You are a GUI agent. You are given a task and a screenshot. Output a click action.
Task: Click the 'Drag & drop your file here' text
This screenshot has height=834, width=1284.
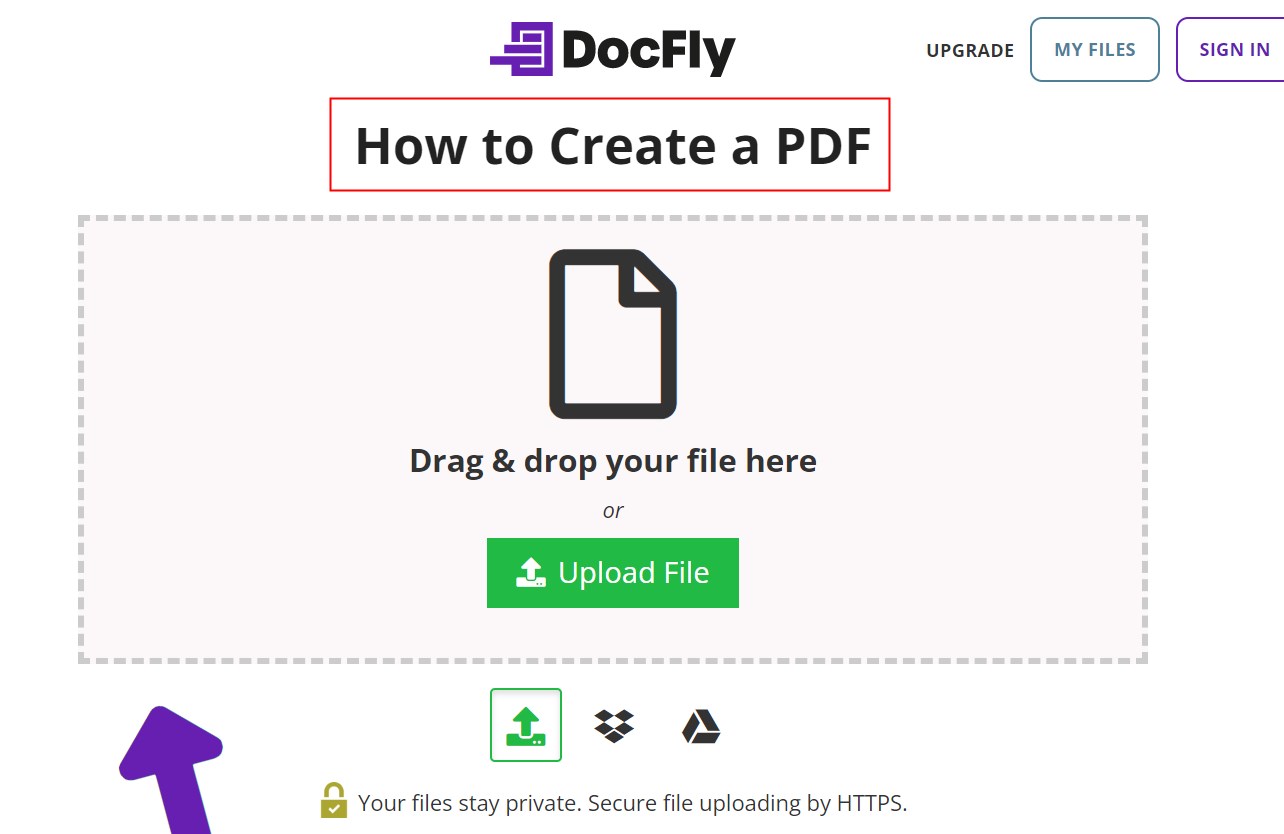pyautogui.click(x=612, y=460)
